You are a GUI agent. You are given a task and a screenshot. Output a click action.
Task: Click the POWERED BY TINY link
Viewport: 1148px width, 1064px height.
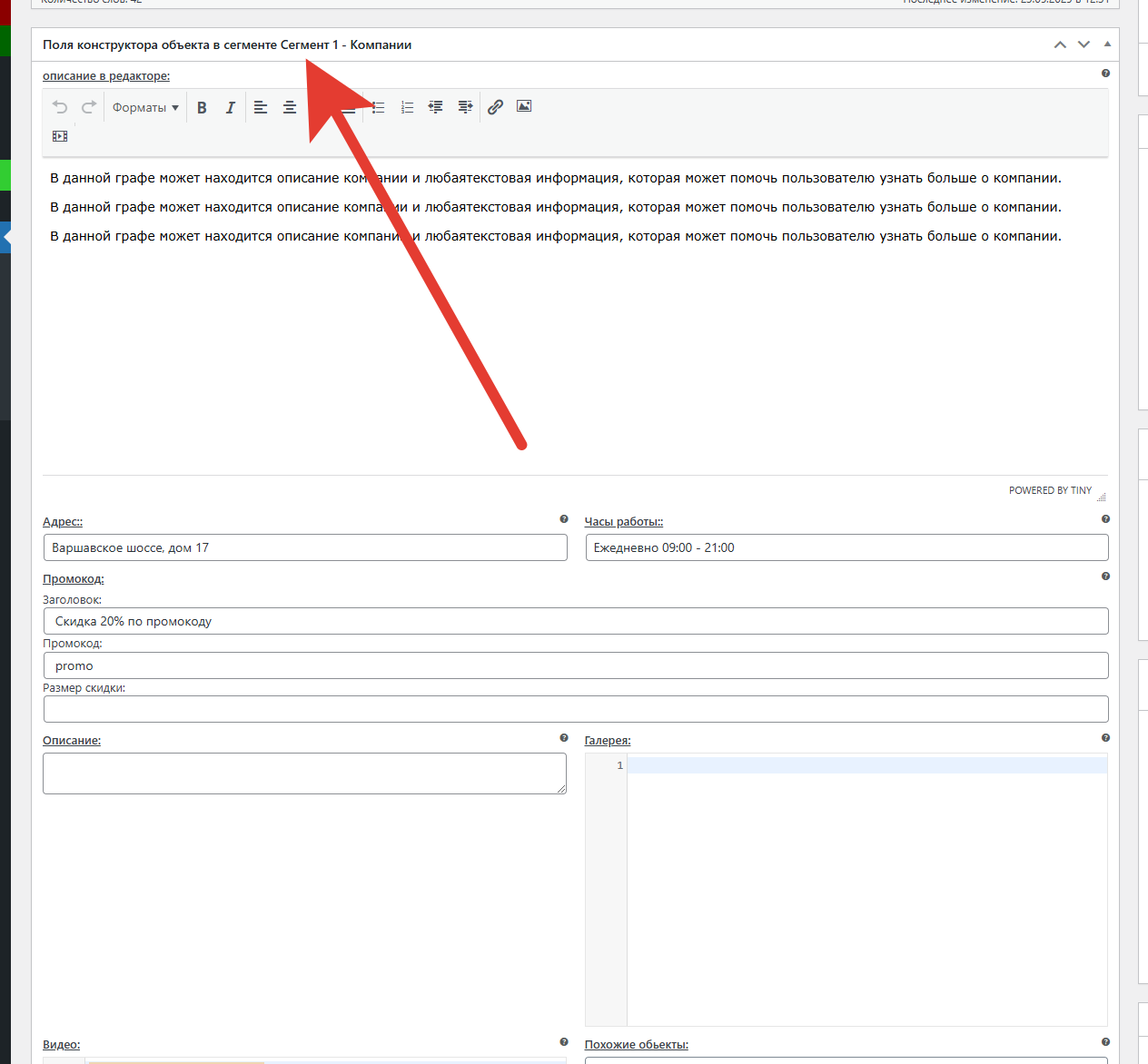(1050, 490)
